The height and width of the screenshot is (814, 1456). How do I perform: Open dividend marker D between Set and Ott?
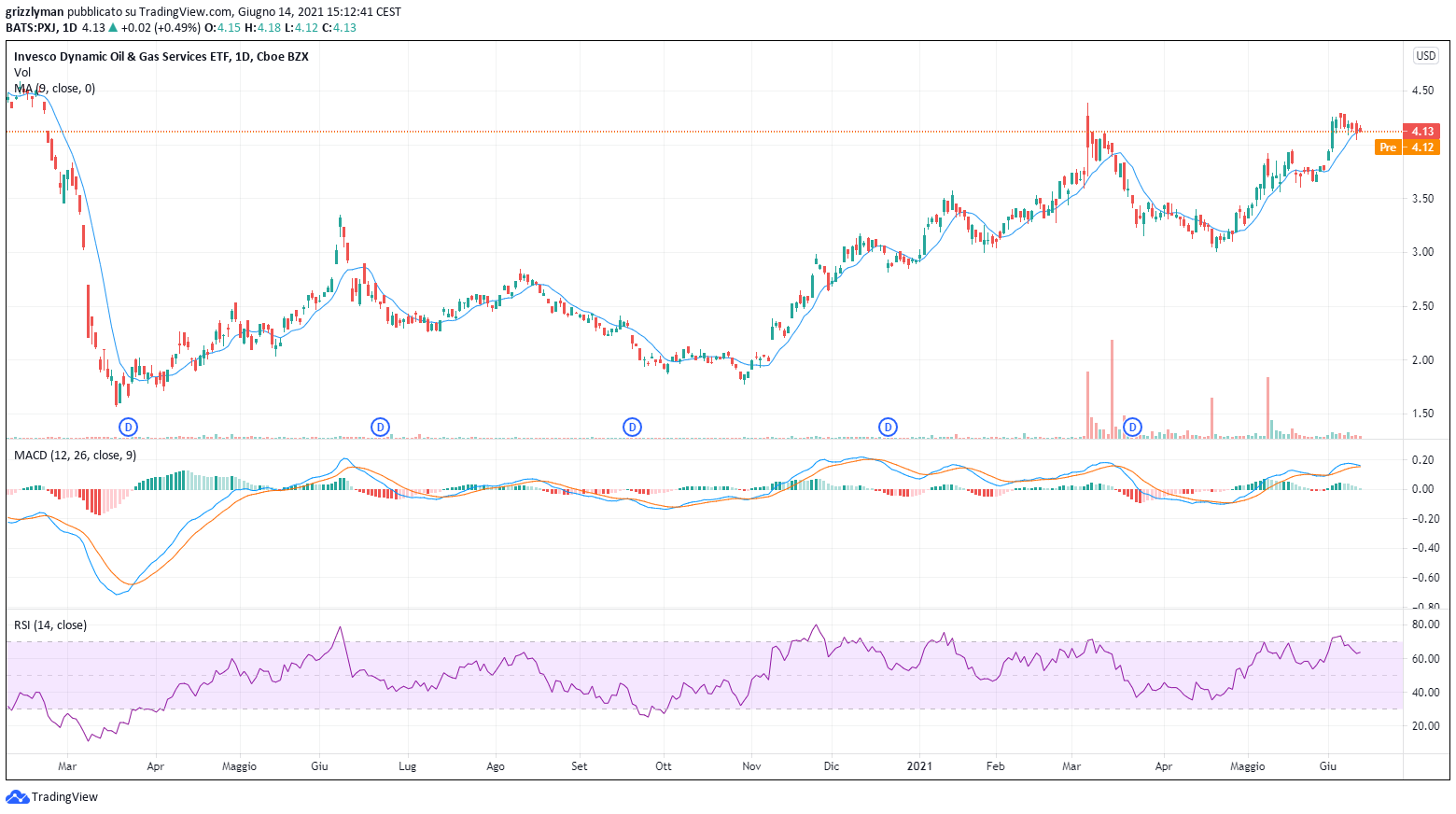tap(632, 428)
